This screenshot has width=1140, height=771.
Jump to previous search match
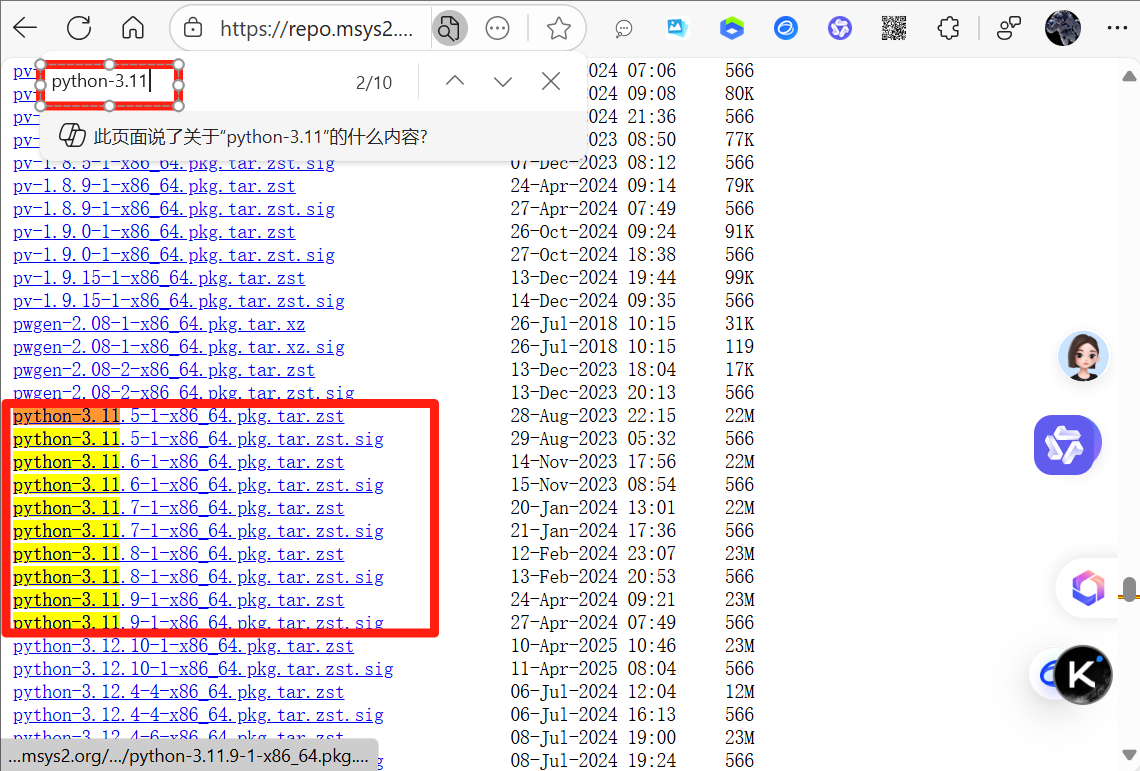coord(455,81)
